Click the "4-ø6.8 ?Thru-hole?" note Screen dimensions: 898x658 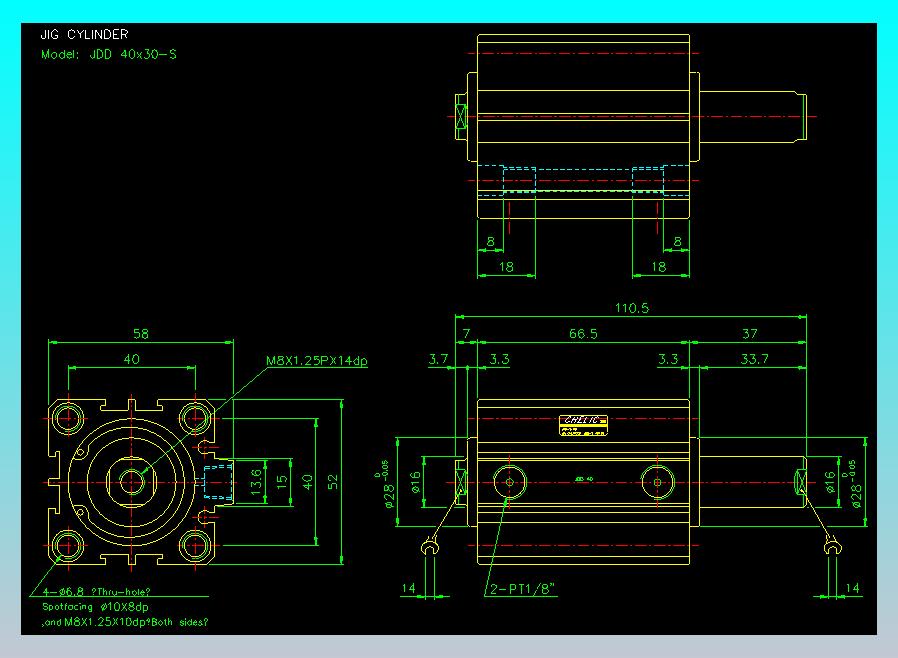(96, 592)
